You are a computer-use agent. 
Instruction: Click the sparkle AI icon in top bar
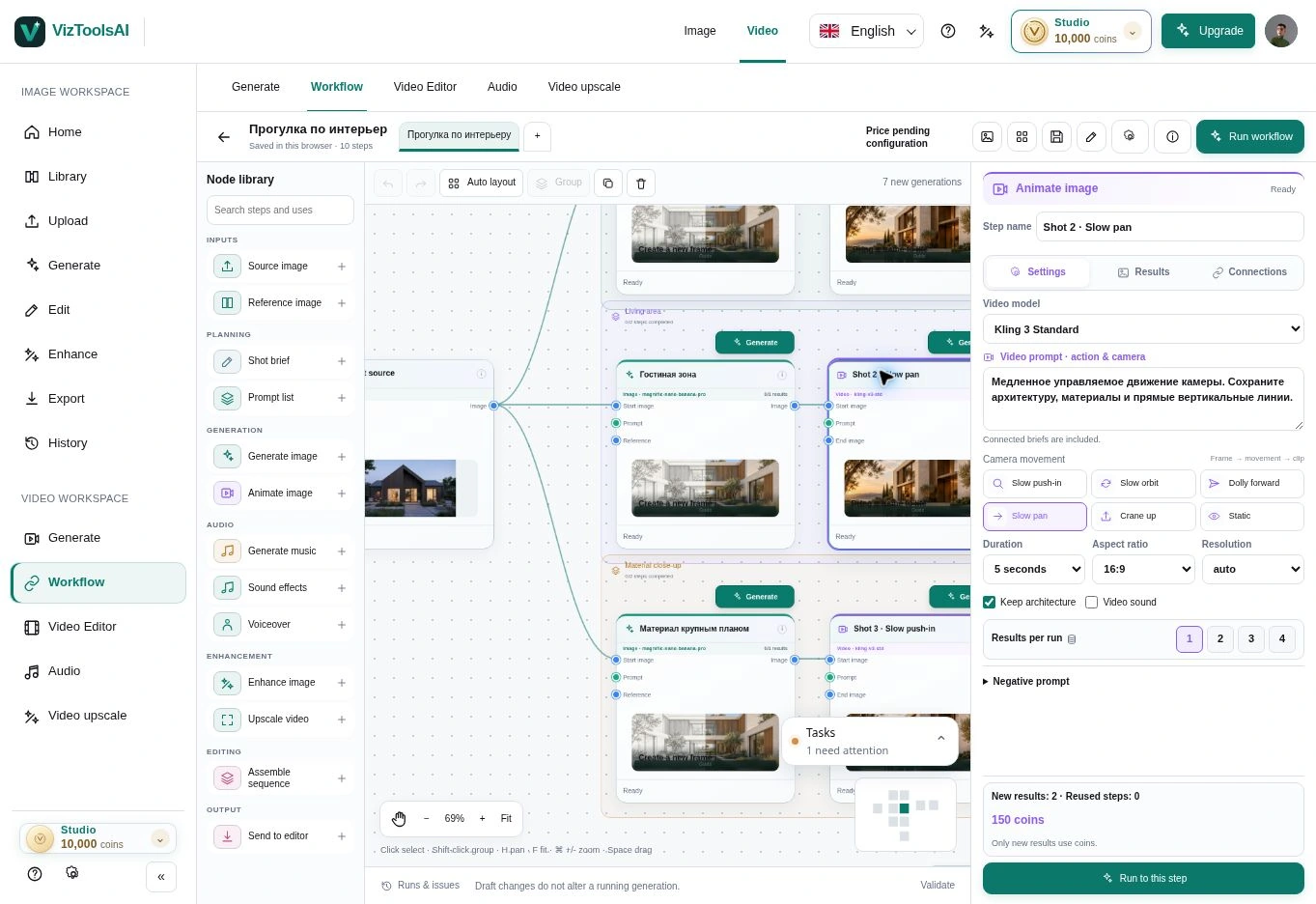[986, 31]
